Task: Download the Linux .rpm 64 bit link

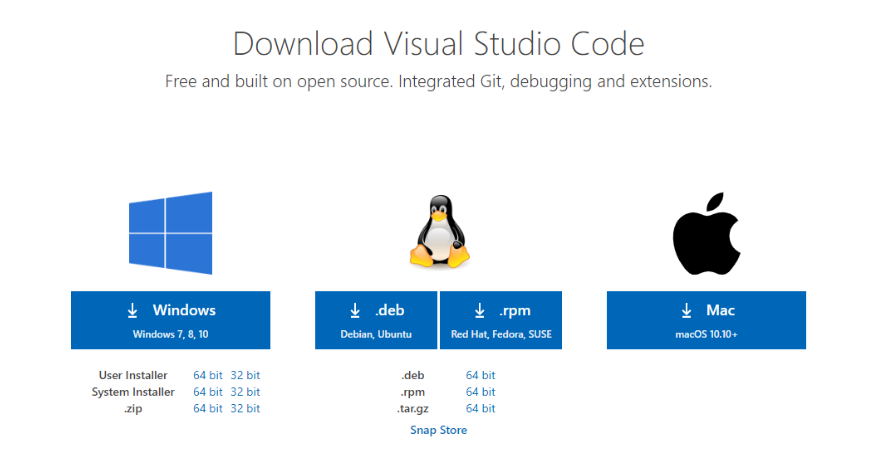Action: 481,392
